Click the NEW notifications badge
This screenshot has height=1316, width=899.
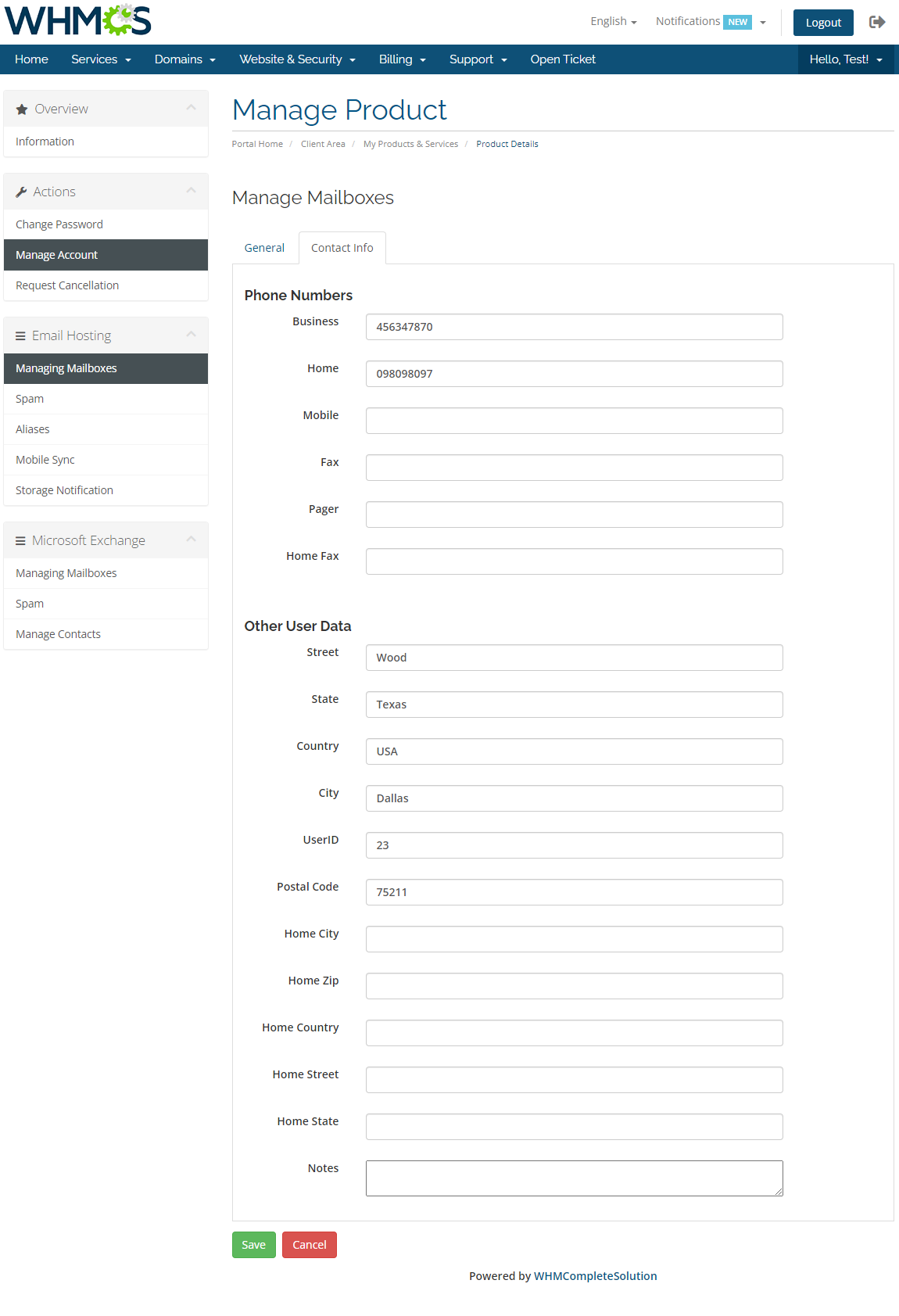[x=737, y=22]
